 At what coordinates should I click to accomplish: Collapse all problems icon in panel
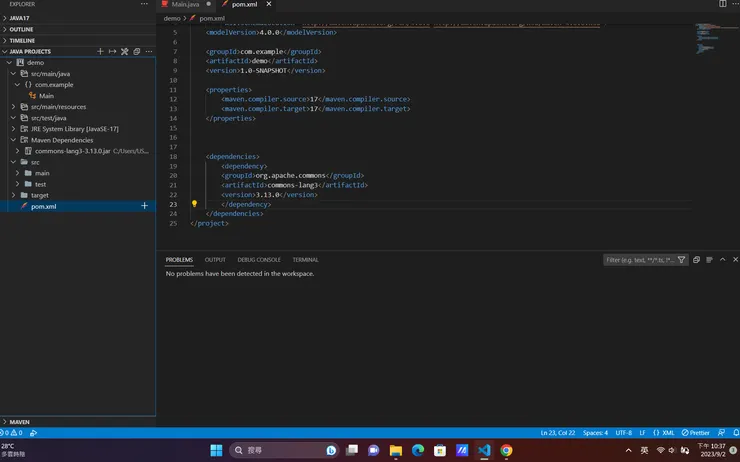pyautogui.click(x=696, y=260)
